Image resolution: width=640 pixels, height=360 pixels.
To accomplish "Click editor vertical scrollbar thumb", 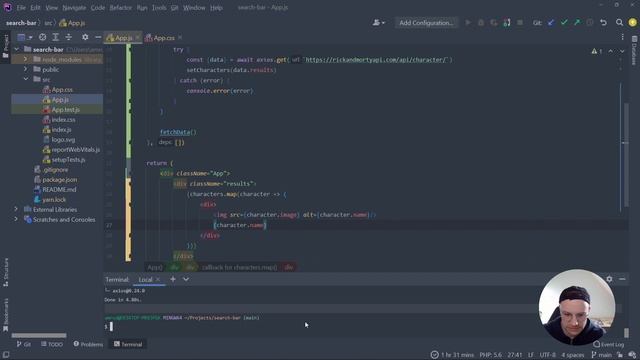I will coord(626,156).
